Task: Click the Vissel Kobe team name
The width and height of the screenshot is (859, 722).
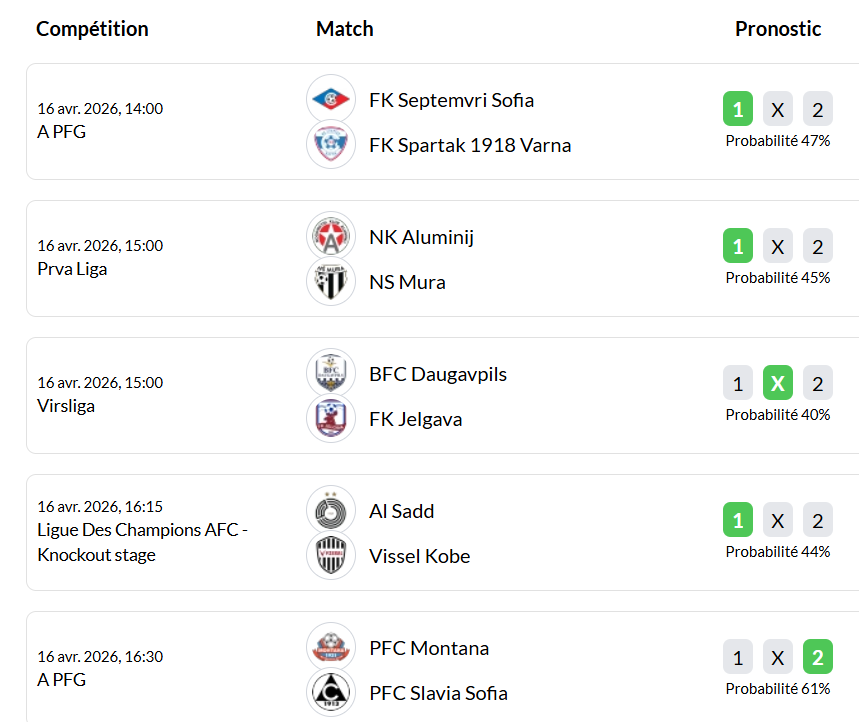Action: point(419,556)
